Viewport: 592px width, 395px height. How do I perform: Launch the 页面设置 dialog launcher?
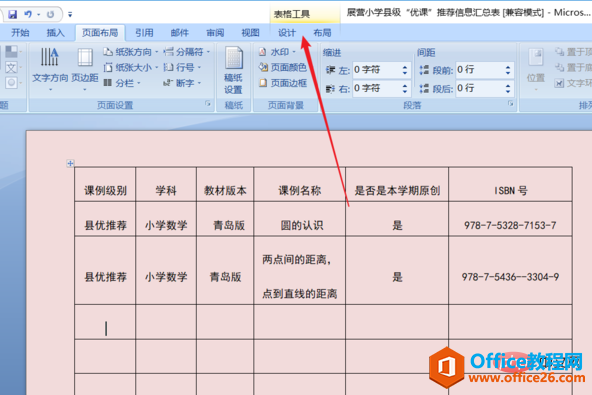click(x=208, y=103)
